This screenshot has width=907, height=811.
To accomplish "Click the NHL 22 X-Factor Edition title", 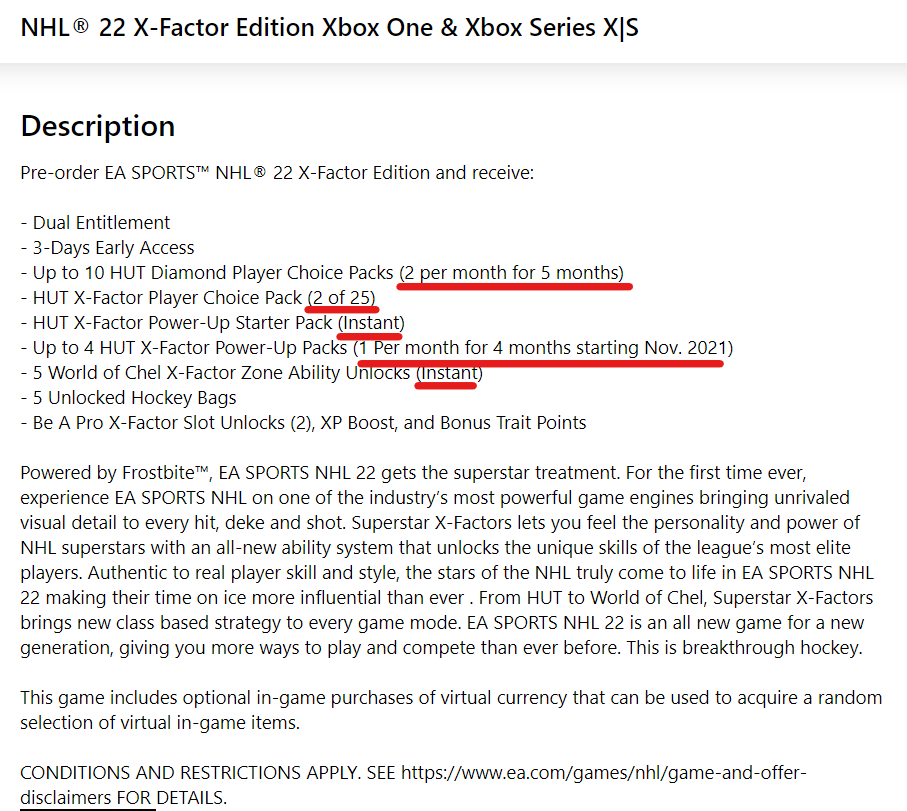I will (329, 28).
